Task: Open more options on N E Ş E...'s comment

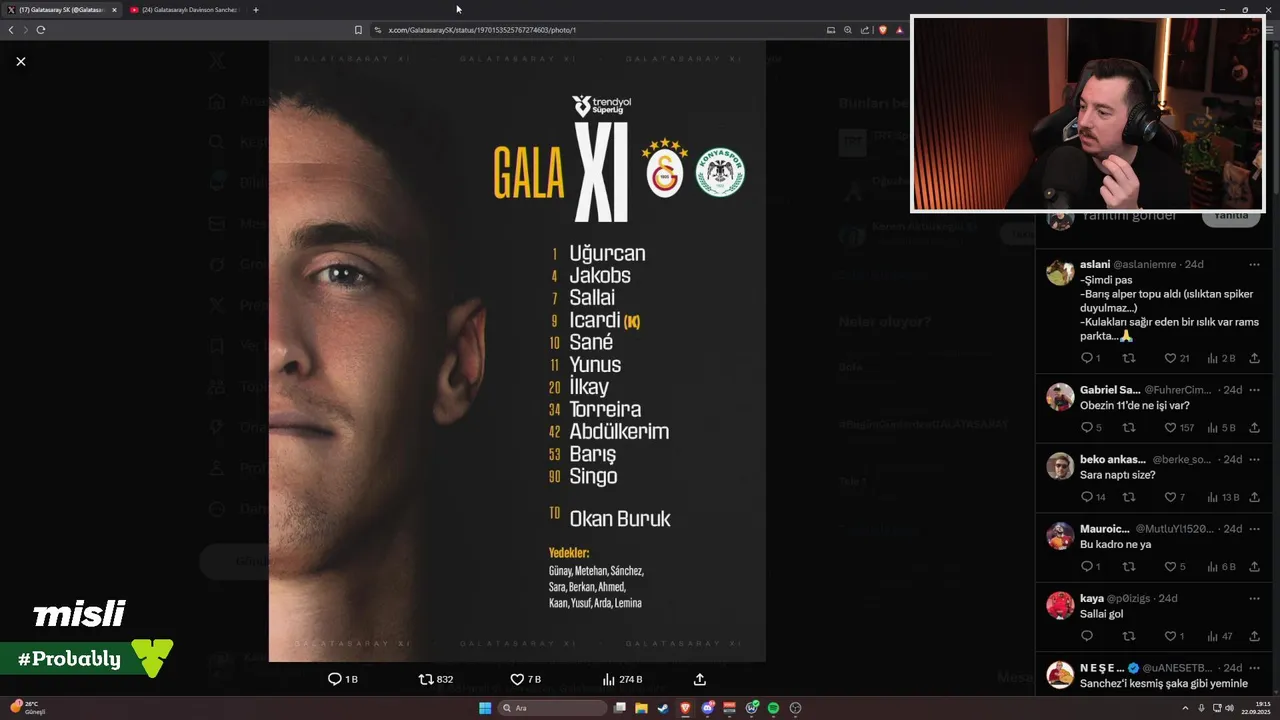Action: click(1254, 668)
